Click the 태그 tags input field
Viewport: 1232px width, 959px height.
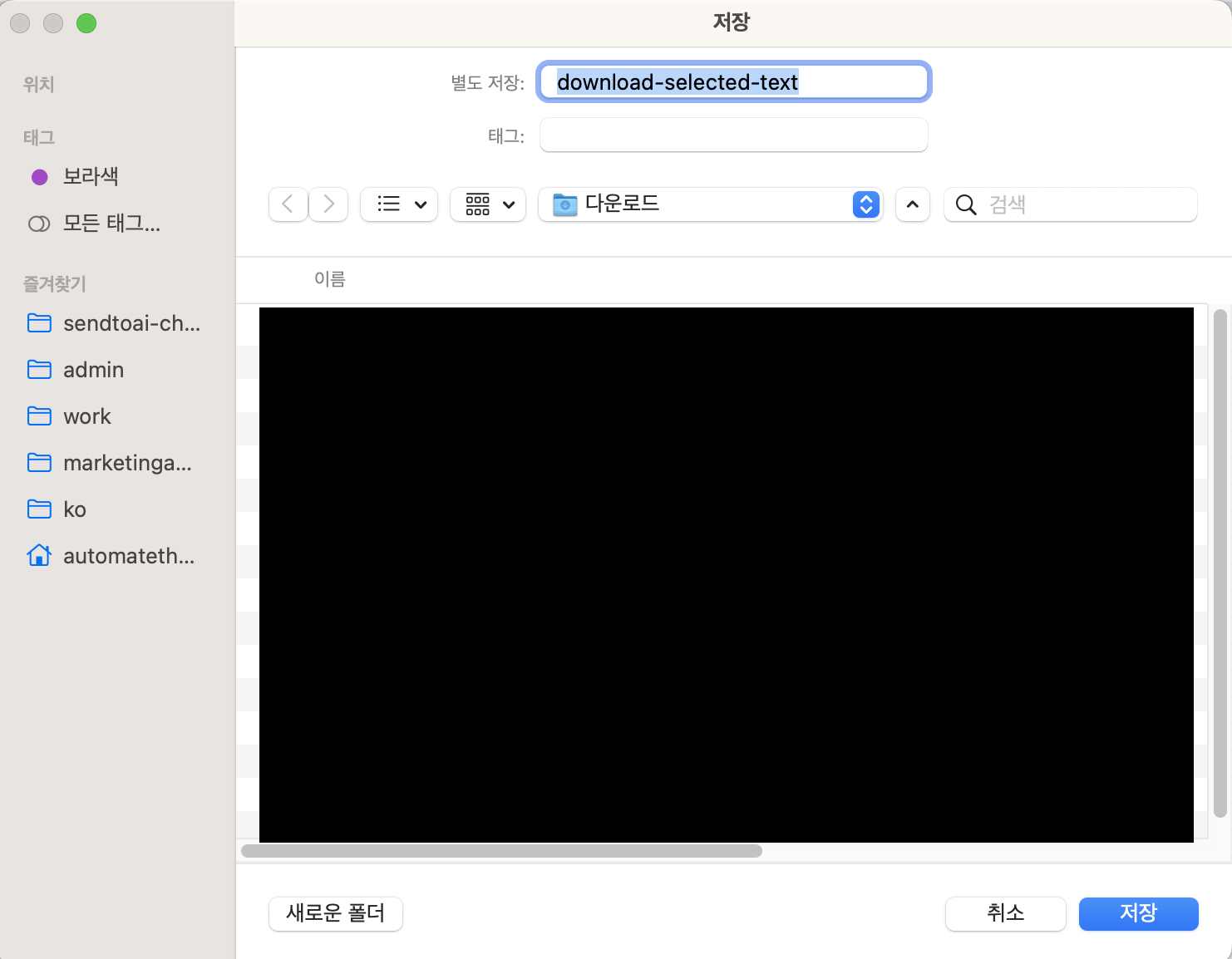point(733,135)
